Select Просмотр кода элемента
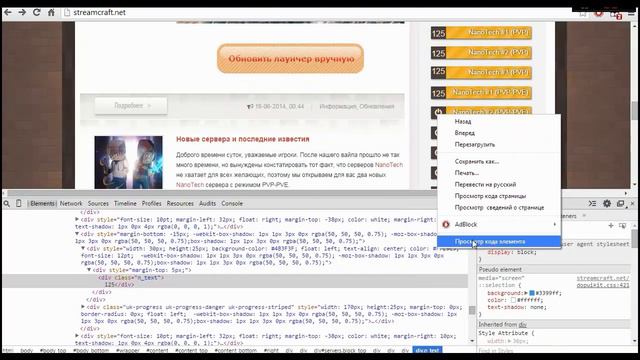 (499, 241)
